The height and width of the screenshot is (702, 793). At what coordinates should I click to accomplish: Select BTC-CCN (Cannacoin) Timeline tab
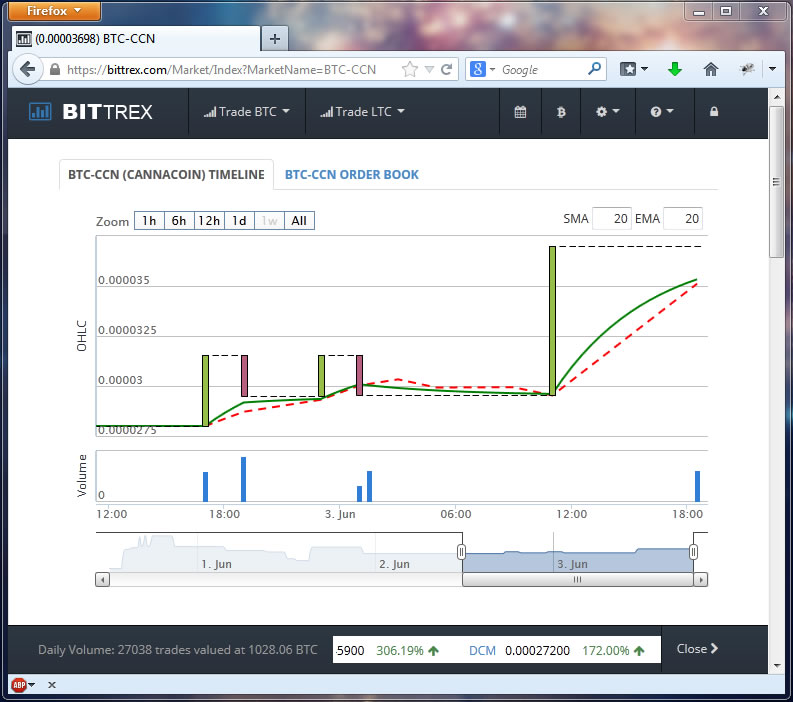(x=166, y=174)
